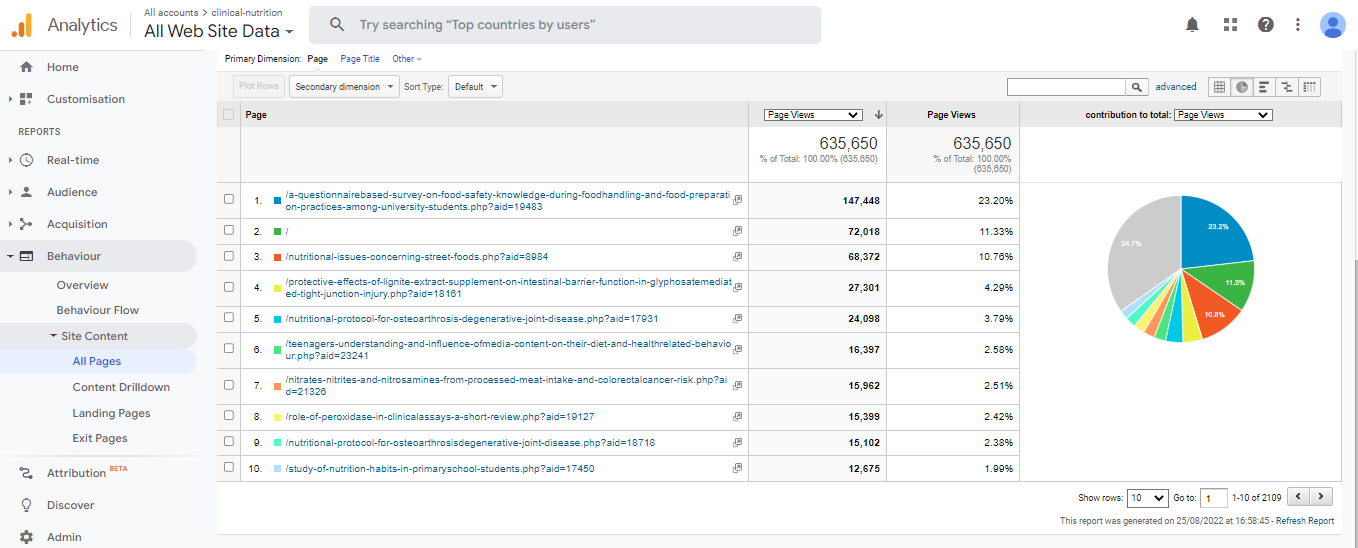Viewport: 1358px width, 548px height.
Task: Switch to data table view icon
Action: 1219,87
